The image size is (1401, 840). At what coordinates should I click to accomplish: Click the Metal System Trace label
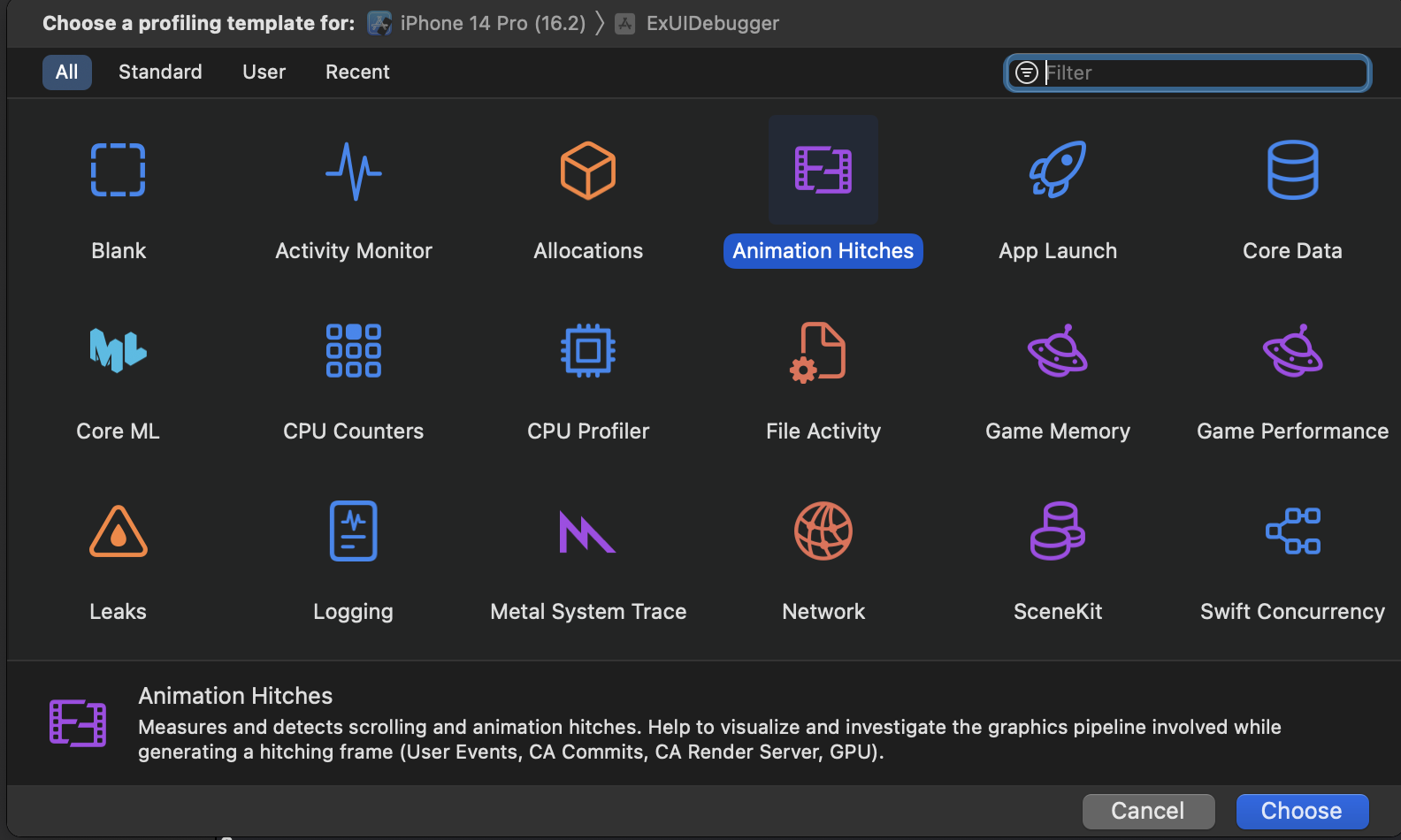(x=588, y=612)
